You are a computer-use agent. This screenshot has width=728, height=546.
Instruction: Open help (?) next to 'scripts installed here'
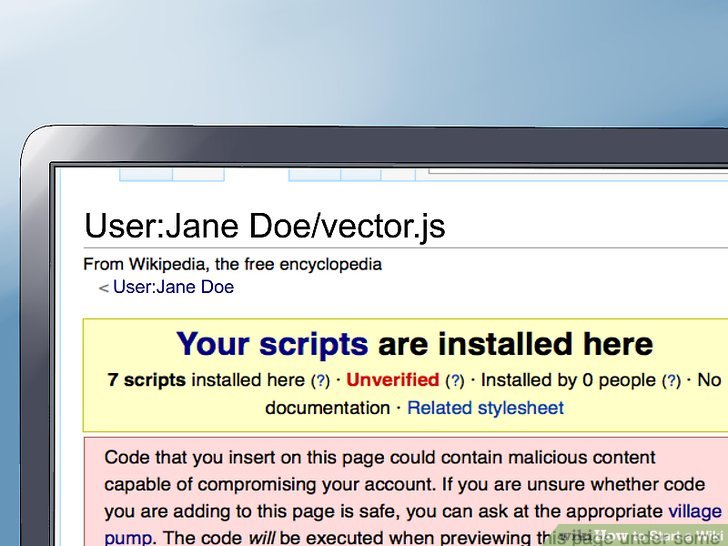click(320, 381)
